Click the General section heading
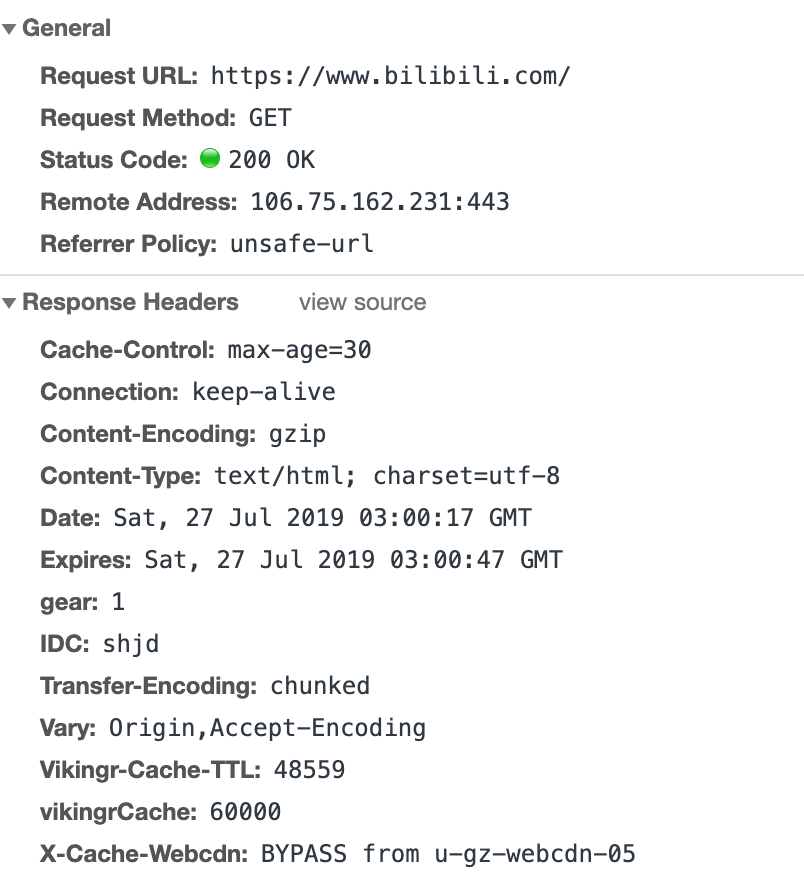Image resolution: width=804 pixels, height=876 pixels. tap(66, 28)
